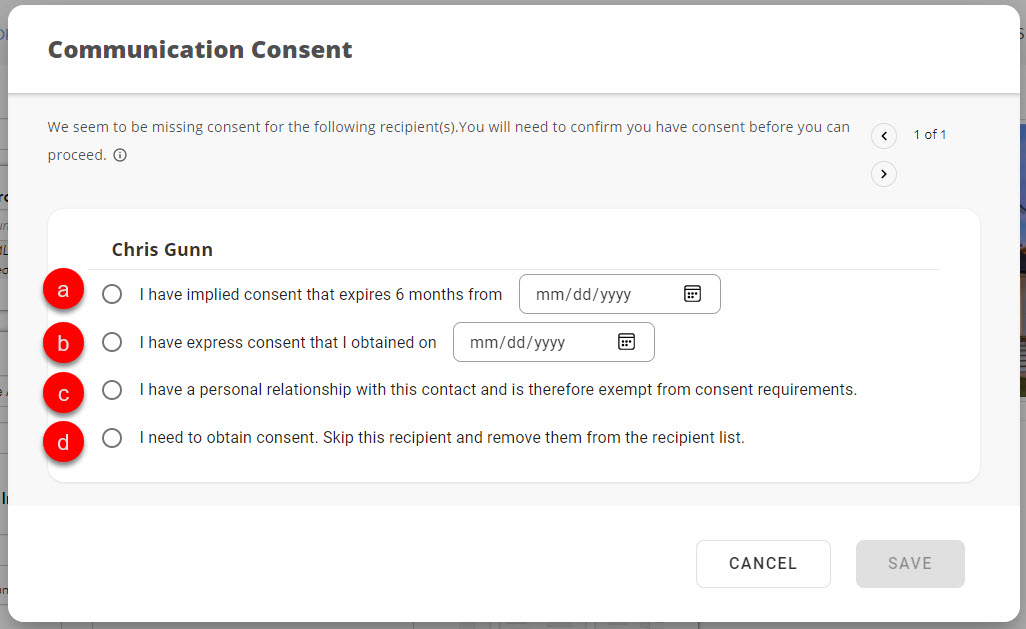Select the implied consent radio option
1026x629 pixels.
[x=112, y=294]
